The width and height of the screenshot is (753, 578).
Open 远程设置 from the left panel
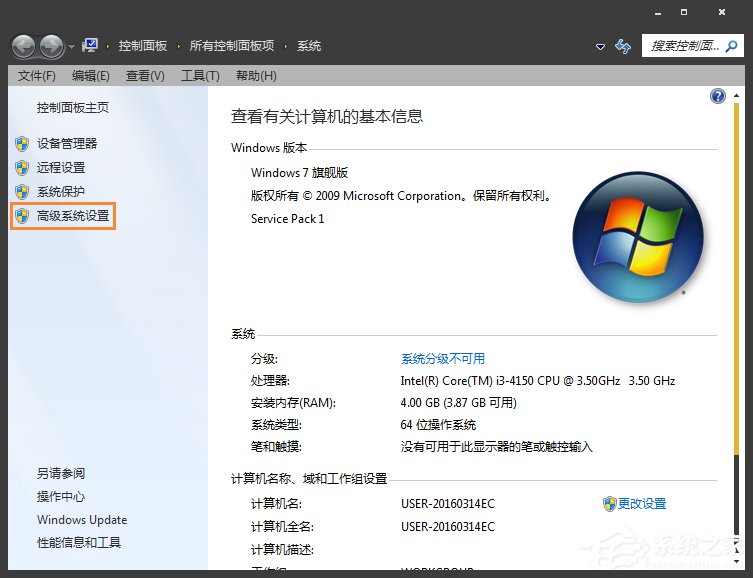click(x=61, y=168)
